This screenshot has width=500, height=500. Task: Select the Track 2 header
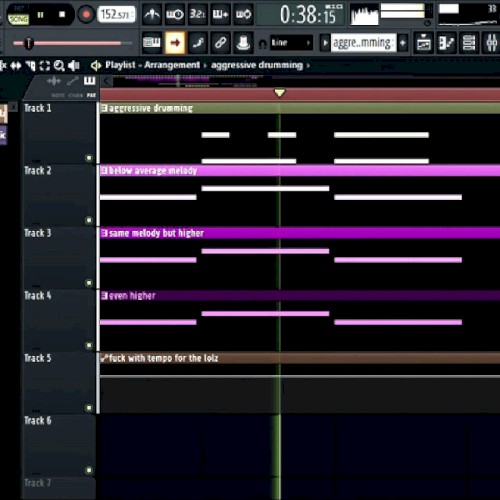tap(59, 195)
